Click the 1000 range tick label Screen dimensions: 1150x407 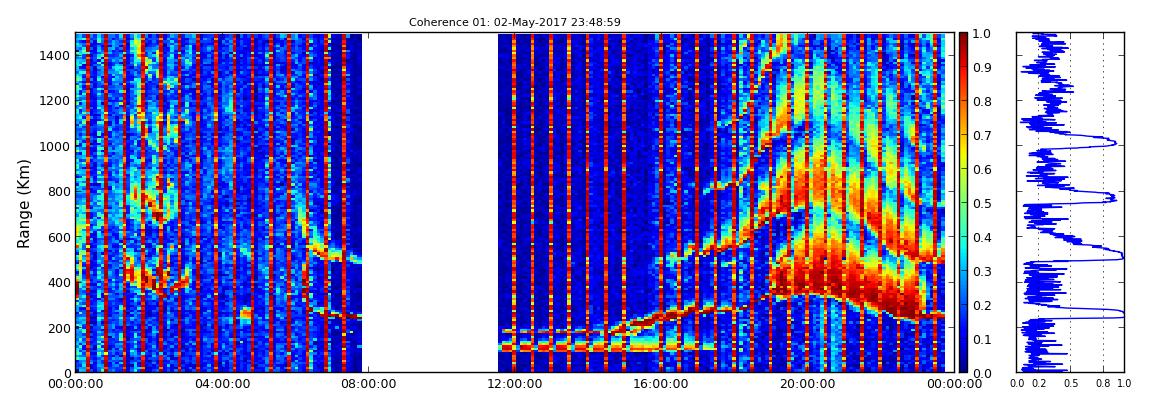[54, 146]
